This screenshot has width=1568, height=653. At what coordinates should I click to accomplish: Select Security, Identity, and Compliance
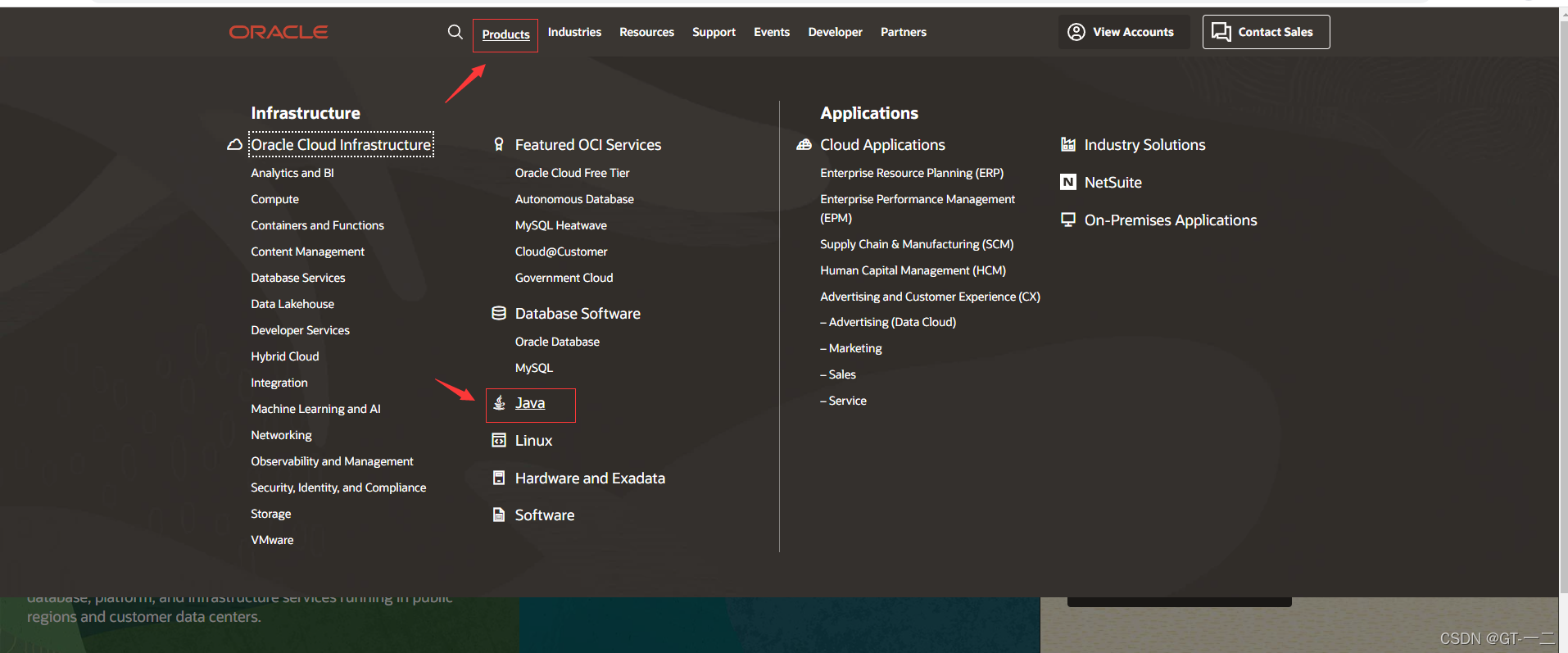coord(338,487)
